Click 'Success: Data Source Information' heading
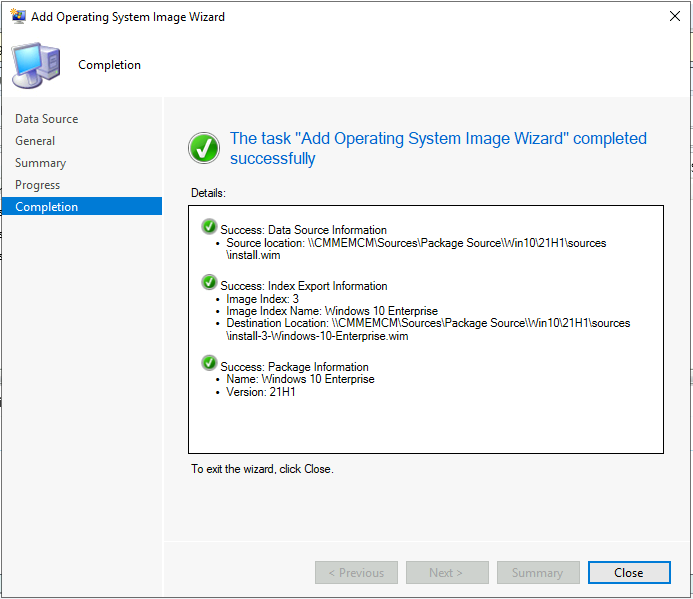Viewport: 693px width, 599px height. pyautogui.click(x=303, y=230)
